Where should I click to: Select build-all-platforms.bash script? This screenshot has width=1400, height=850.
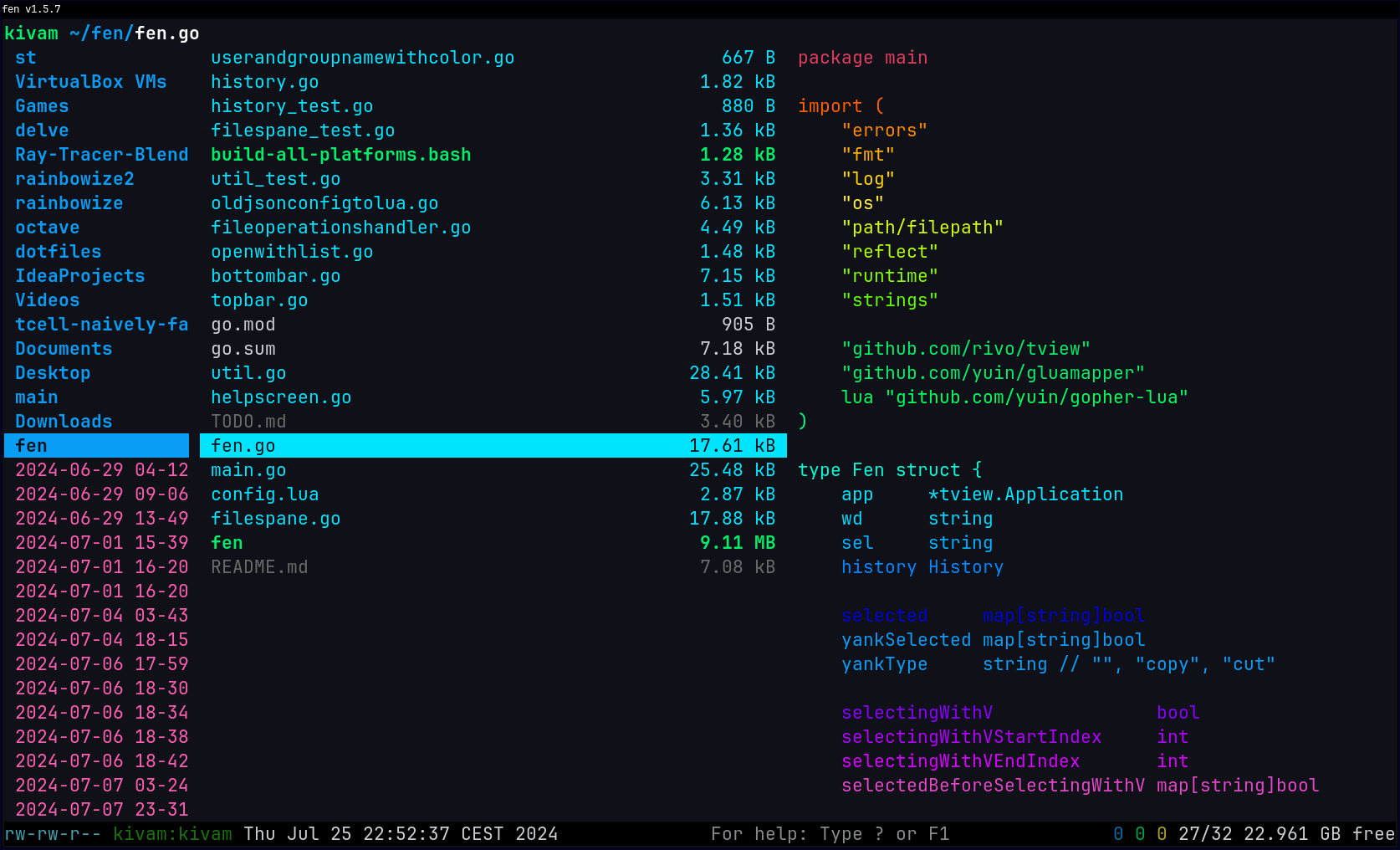coord(493,155)
